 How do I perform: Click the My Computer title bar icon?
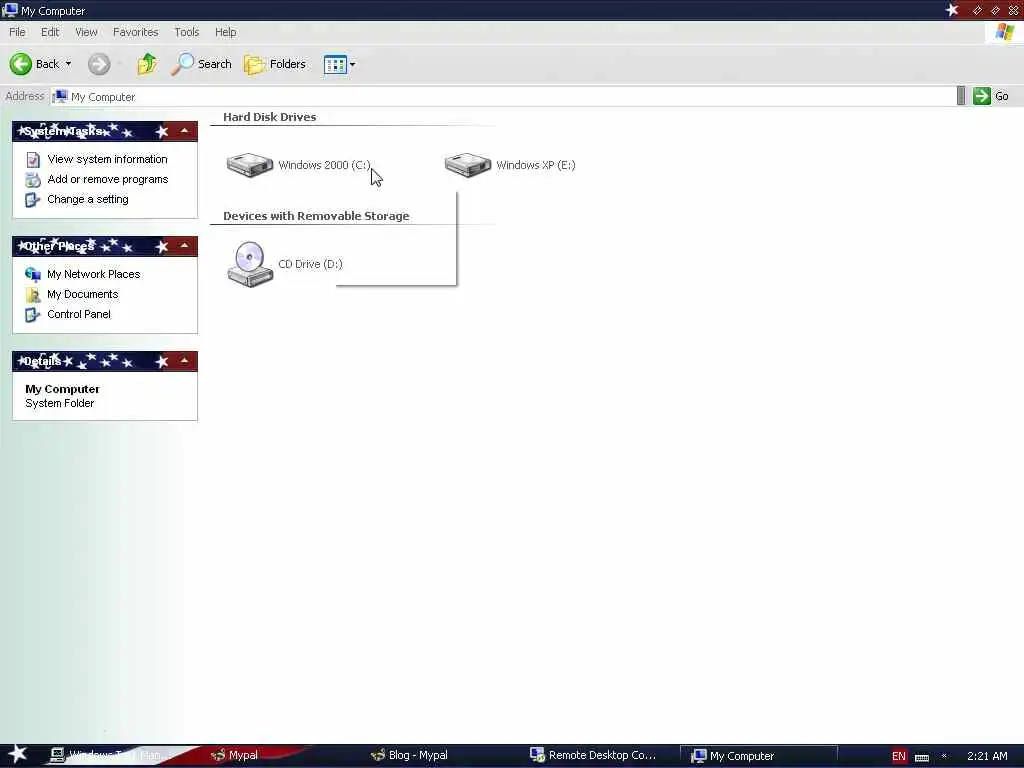pos(10,10)
